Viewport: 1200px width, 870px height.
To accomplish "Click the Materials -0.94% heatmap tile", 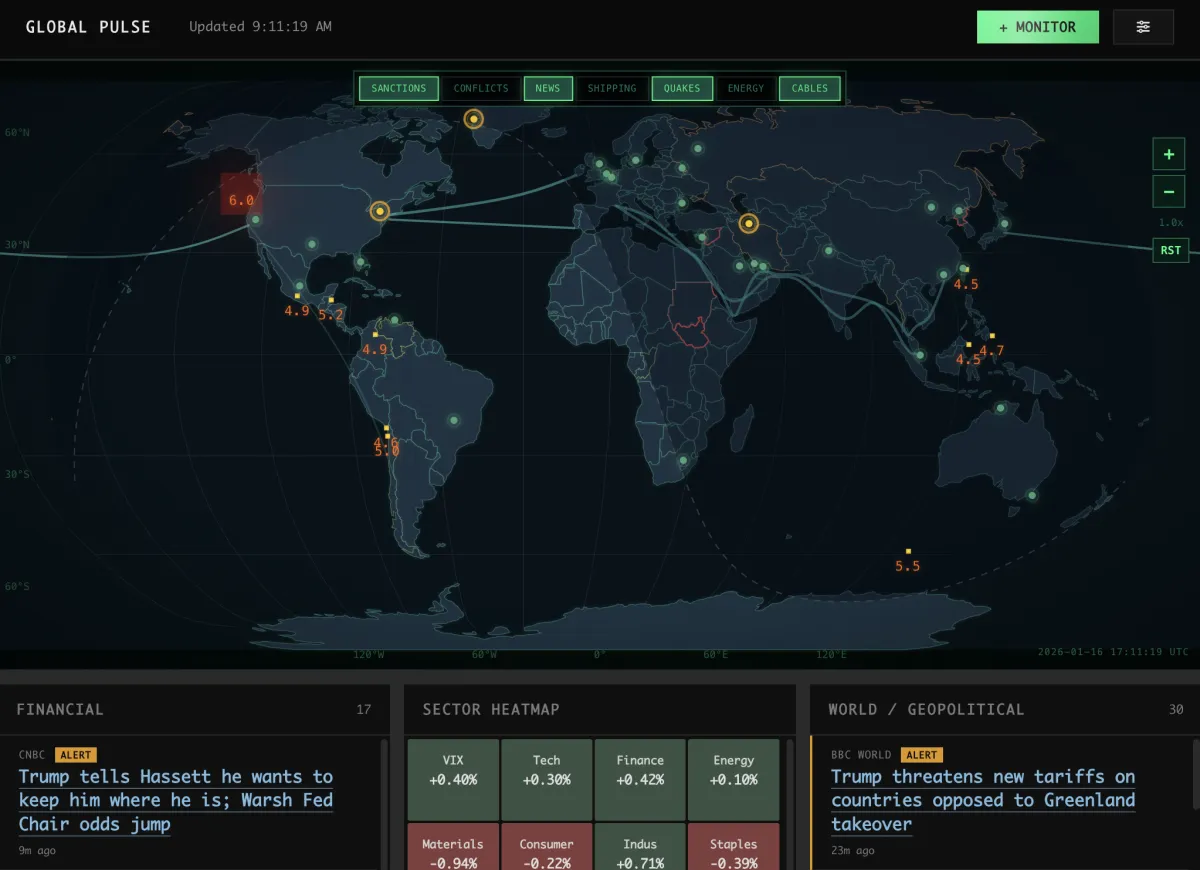I will pyautogui.click(x=453, y=847).
